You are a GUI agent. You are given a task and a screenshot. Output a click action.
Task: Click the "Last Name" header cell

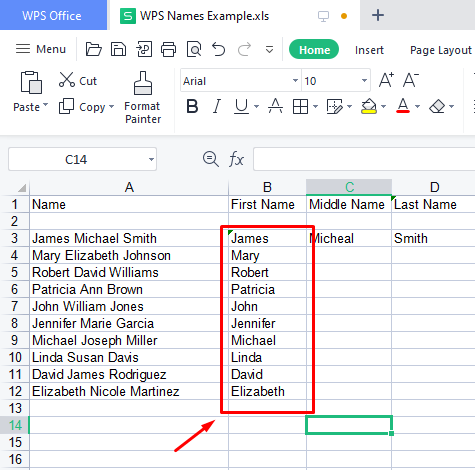click(433, 204)
